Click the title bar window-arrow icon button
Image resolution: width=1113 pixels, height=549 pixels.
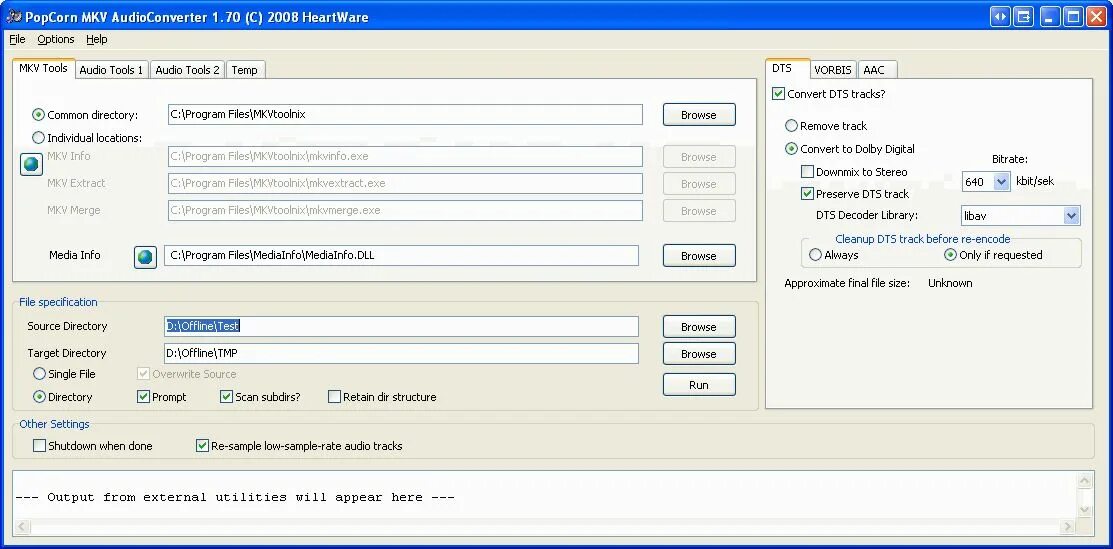tap(1024, 16)
